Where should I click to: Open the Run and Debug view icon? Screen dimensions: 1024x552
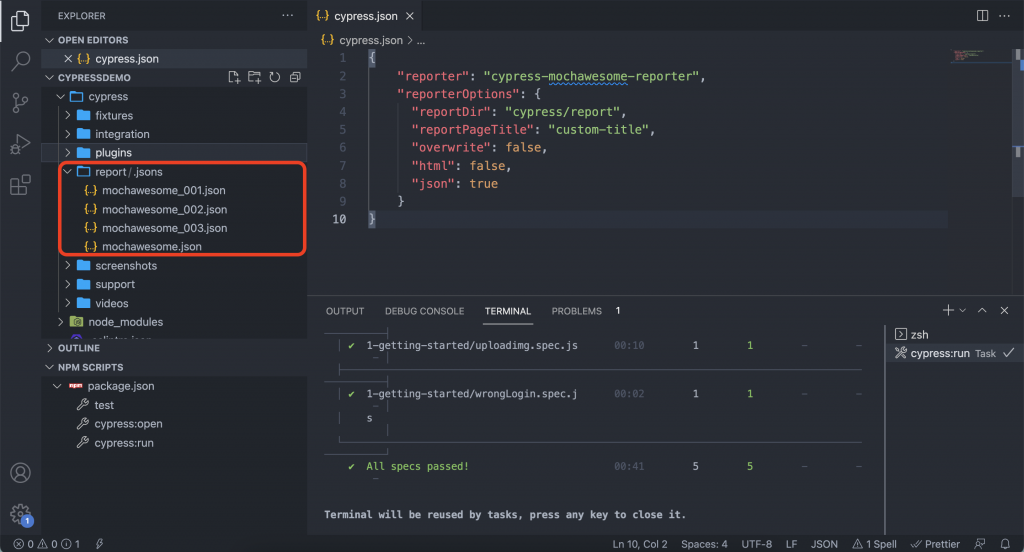click(x=20, y=144)
